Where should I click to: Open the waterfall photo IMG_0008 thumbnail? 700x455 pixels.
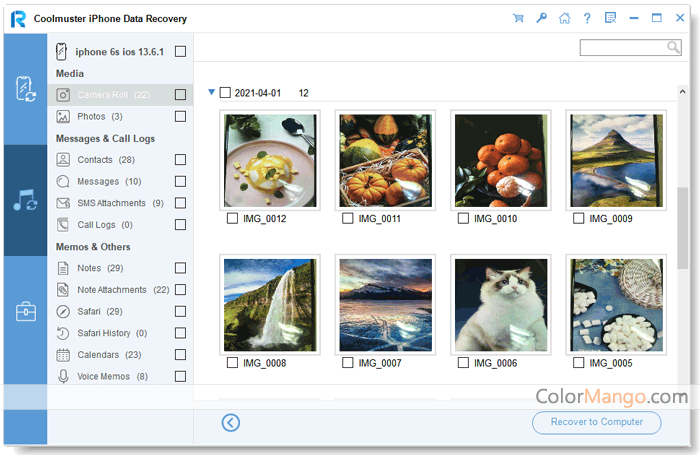pyautogui.click(x=270, y=305)
